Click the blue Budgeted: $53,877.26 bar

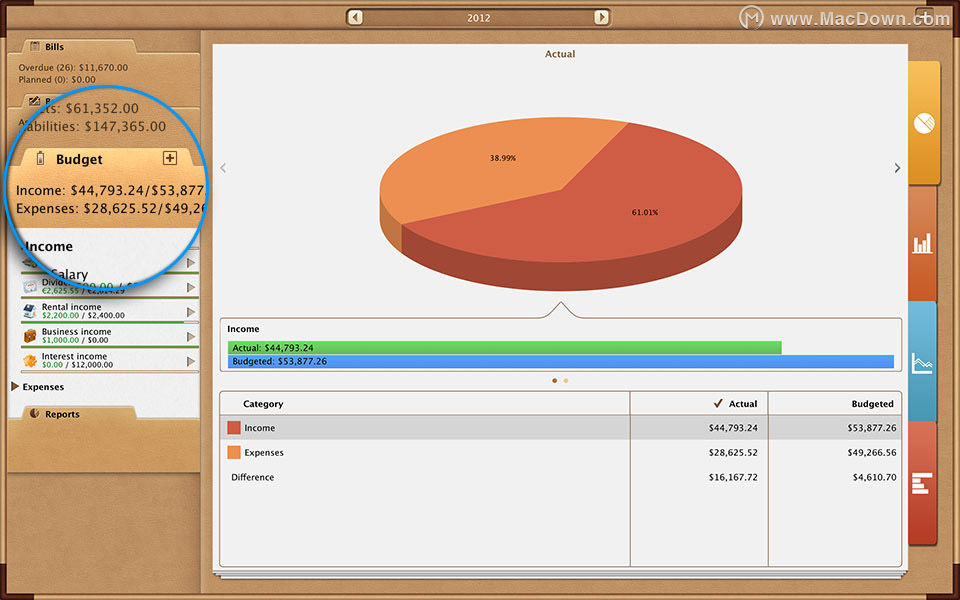561,362
